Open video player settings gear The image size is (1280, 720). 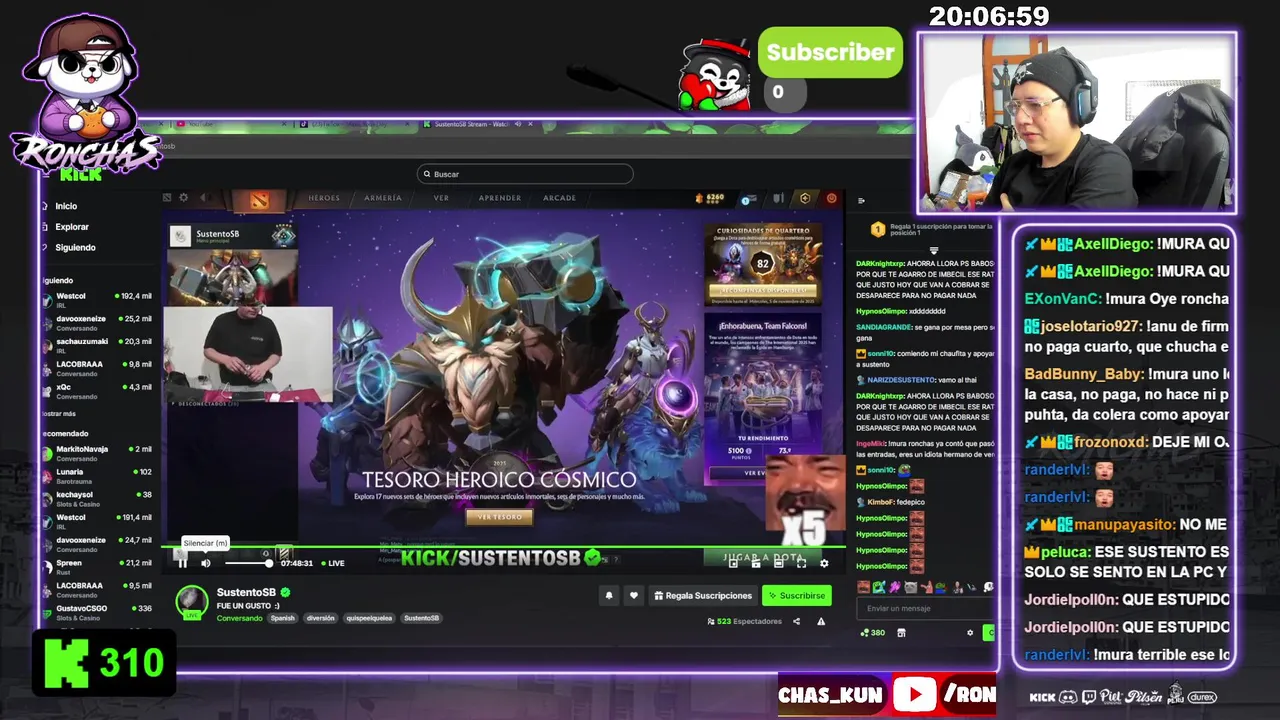pos(824,563)
